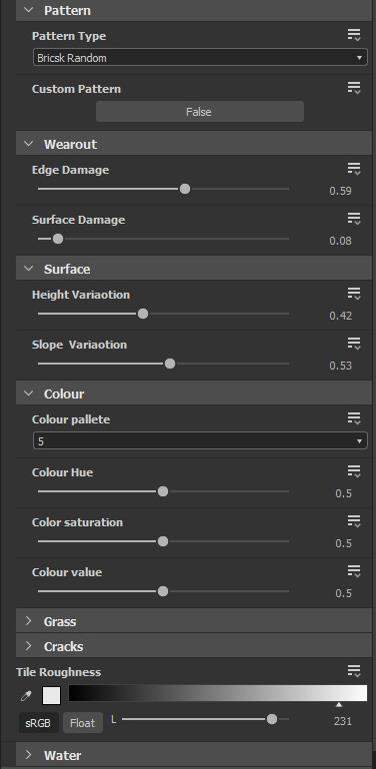Select the eyedropper color picker tool
This screenshot has height=769, width=376.
pos(26,696)
